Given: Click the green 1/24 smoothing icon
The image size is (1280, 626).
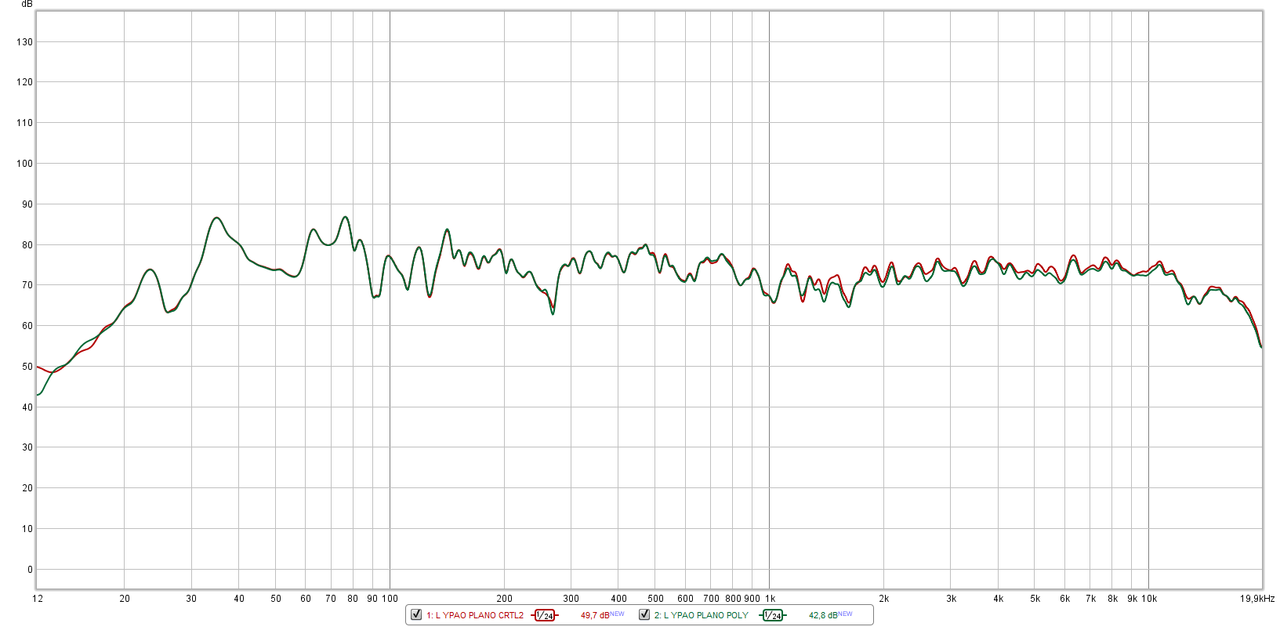Looking at the screenshot, I should pos(773,615).
